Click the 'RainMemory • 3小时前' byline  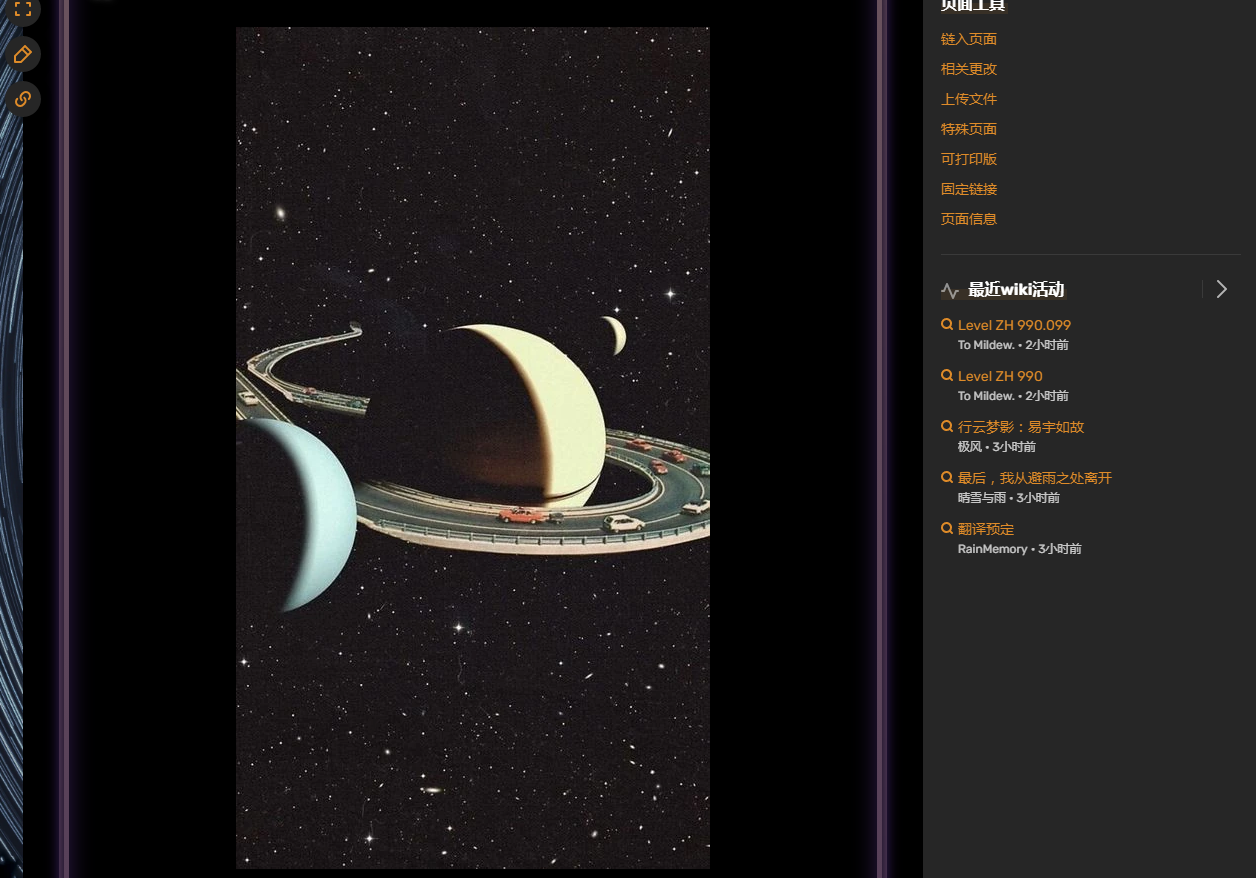pos(1019,549)
